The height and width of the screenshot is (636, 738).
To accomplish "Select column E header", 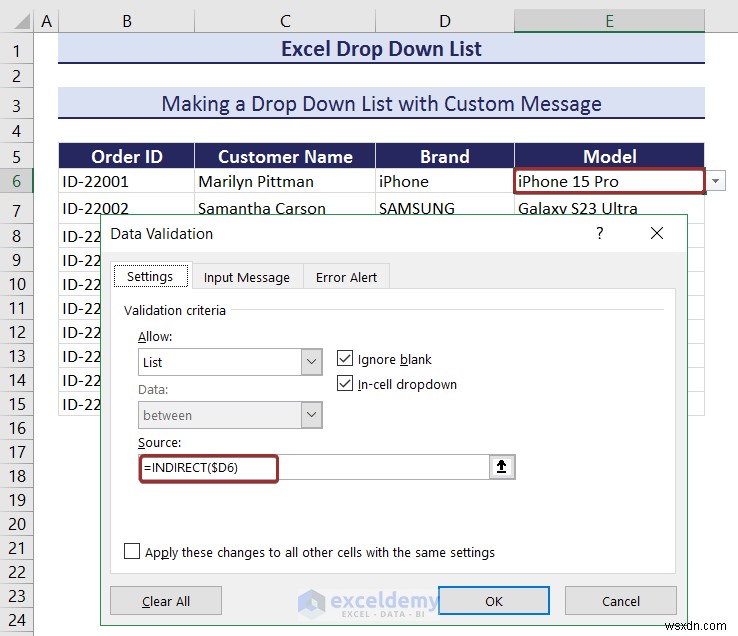I will coord(609,21).
